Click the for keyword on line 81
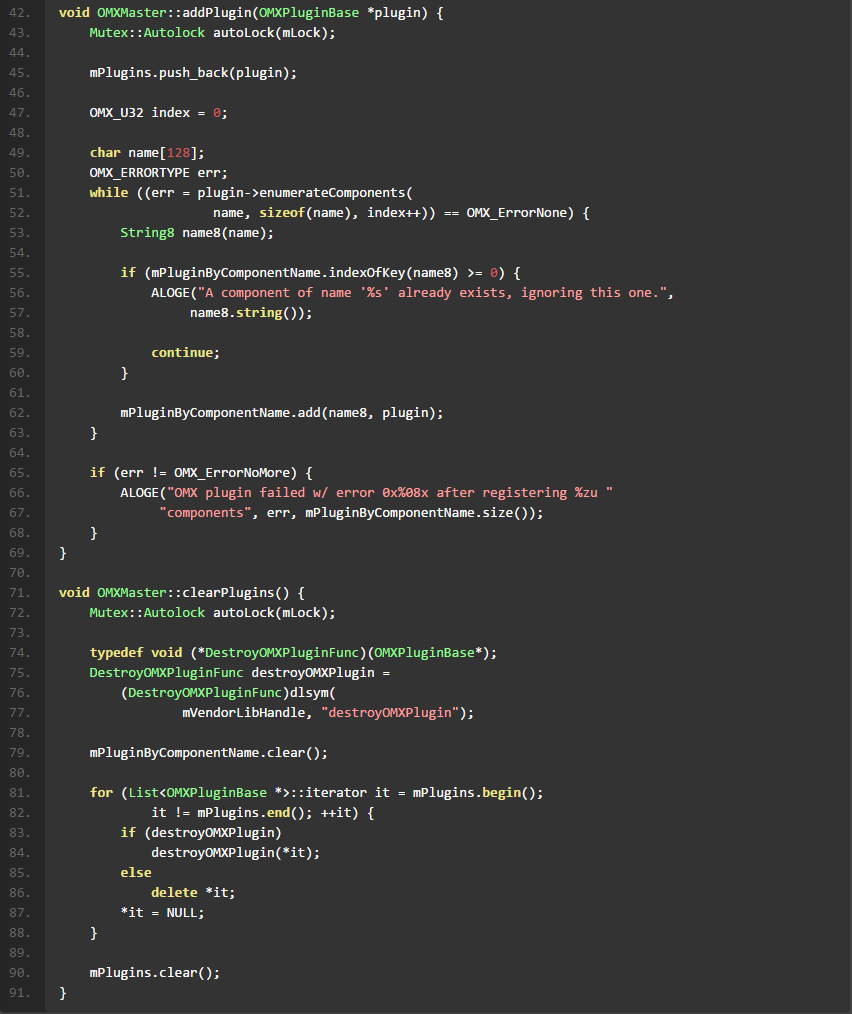852x1014 pixels. click(101, 793)
